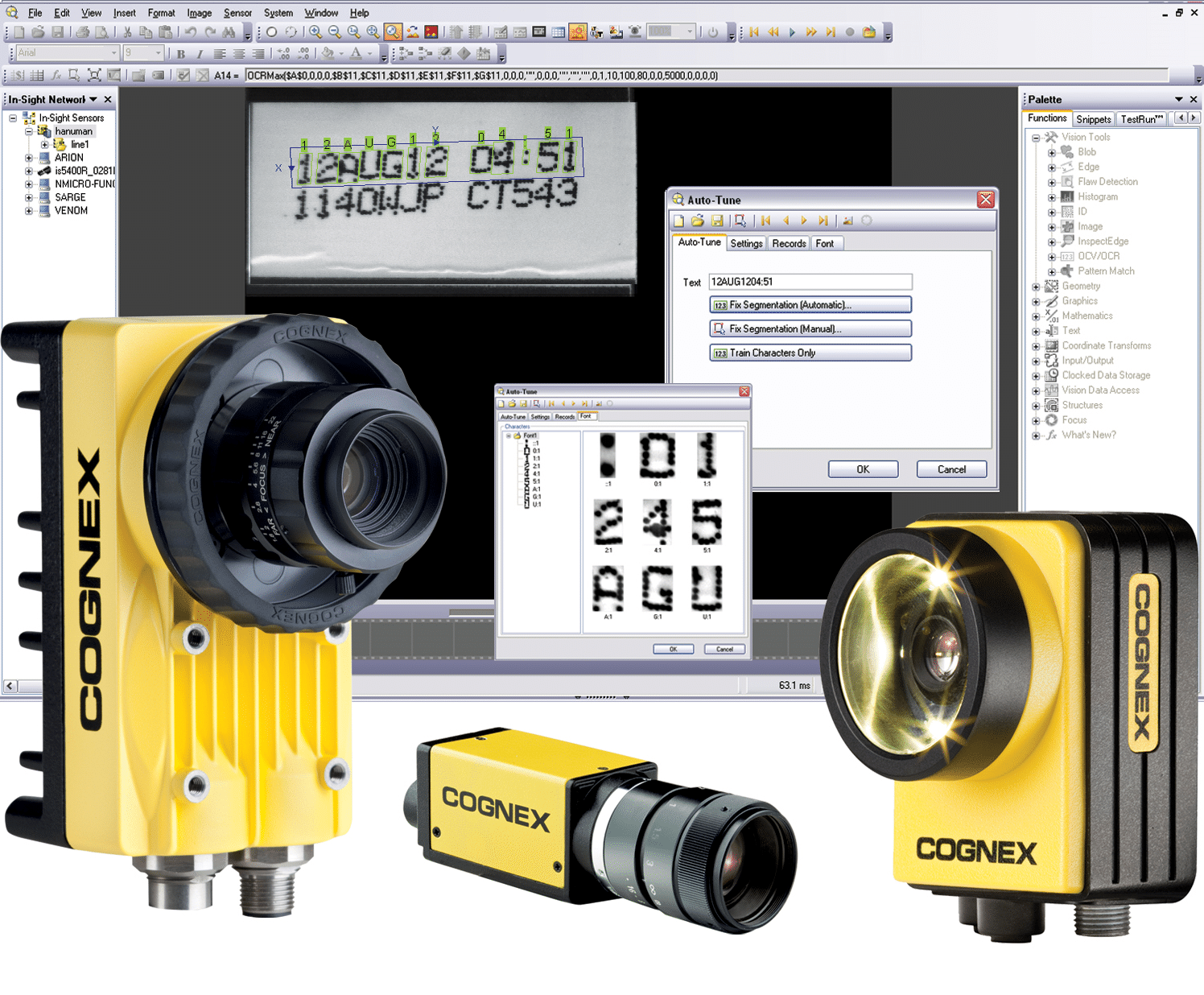Click the Print icon in the main toolbar
The image size is (1204, 995).
tap(82, 32)
